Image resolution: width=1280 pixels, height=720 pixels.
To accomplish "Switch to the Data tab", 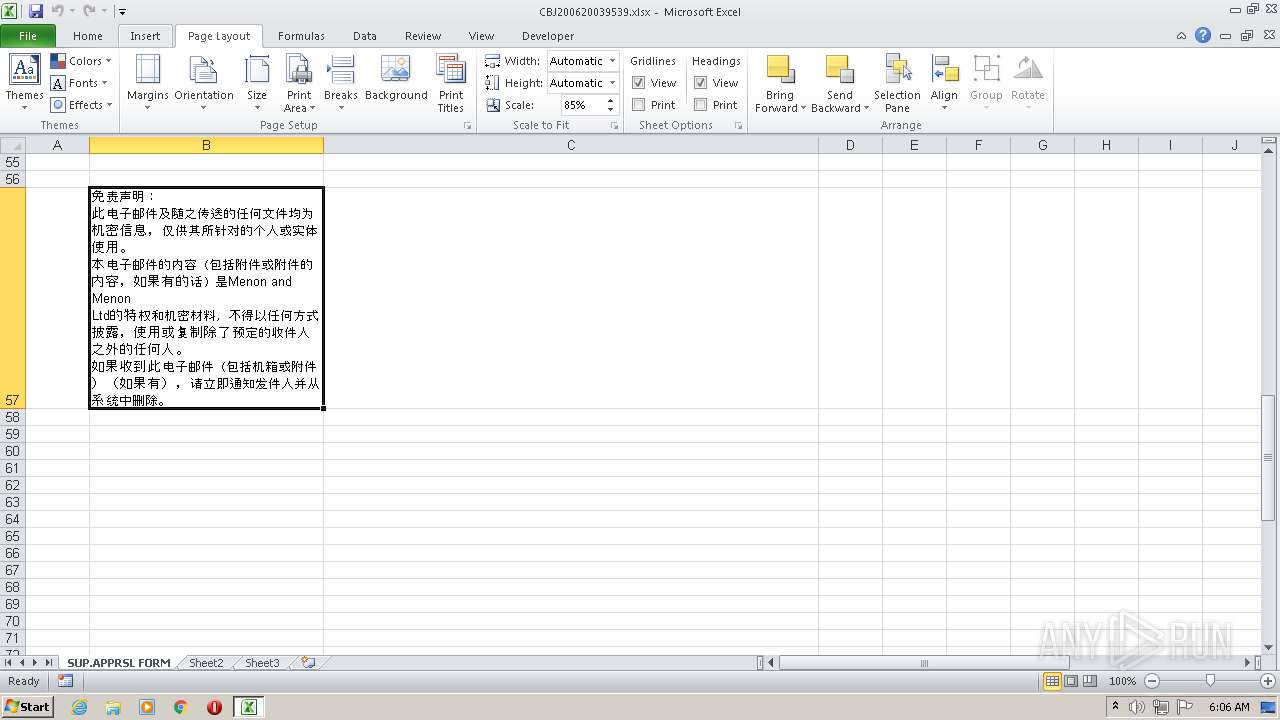I will click(365, 36).
